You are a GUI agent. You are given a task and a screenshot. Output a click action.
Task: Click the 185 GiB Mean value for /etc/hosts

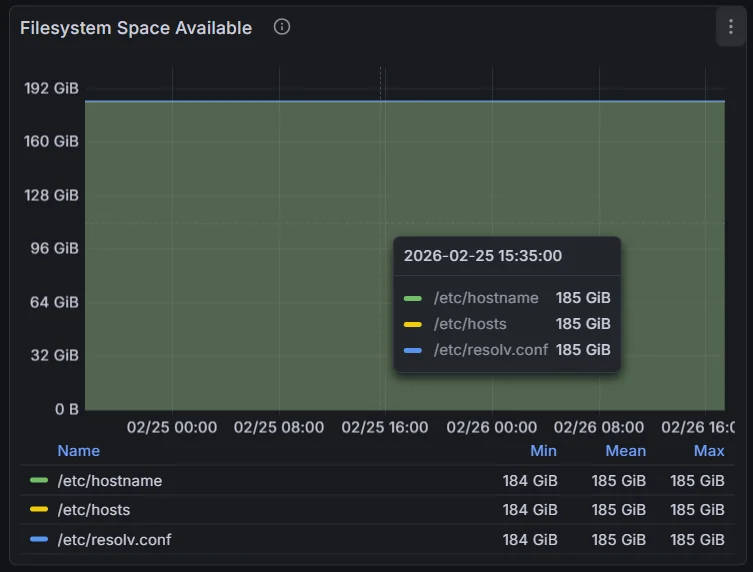click(619, 510)
